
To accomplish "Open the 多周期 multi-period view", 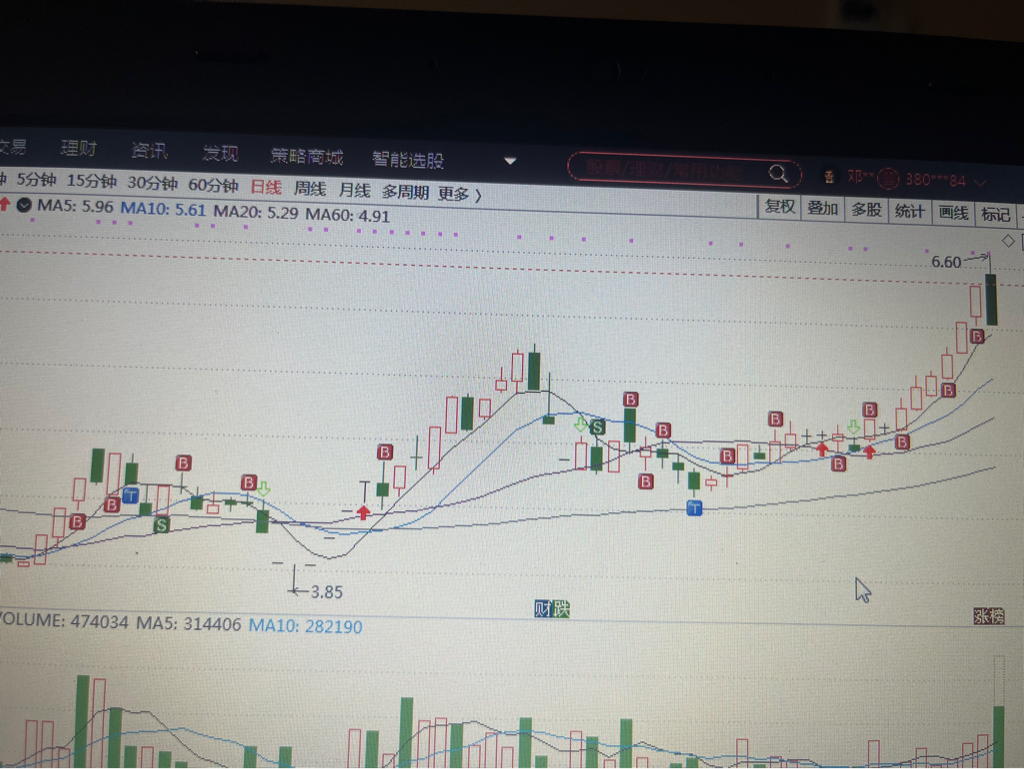I will coord(405,192).
